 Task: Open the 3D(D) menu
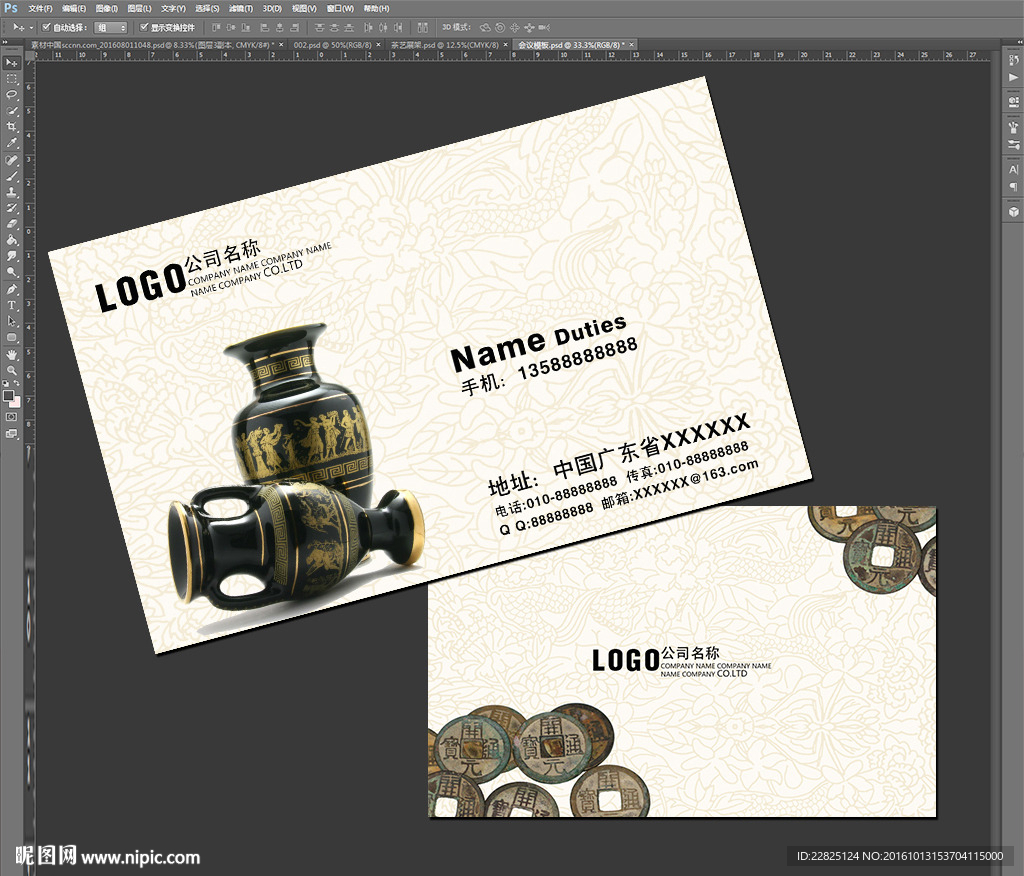pyautogui.click(x=272, y=8)
